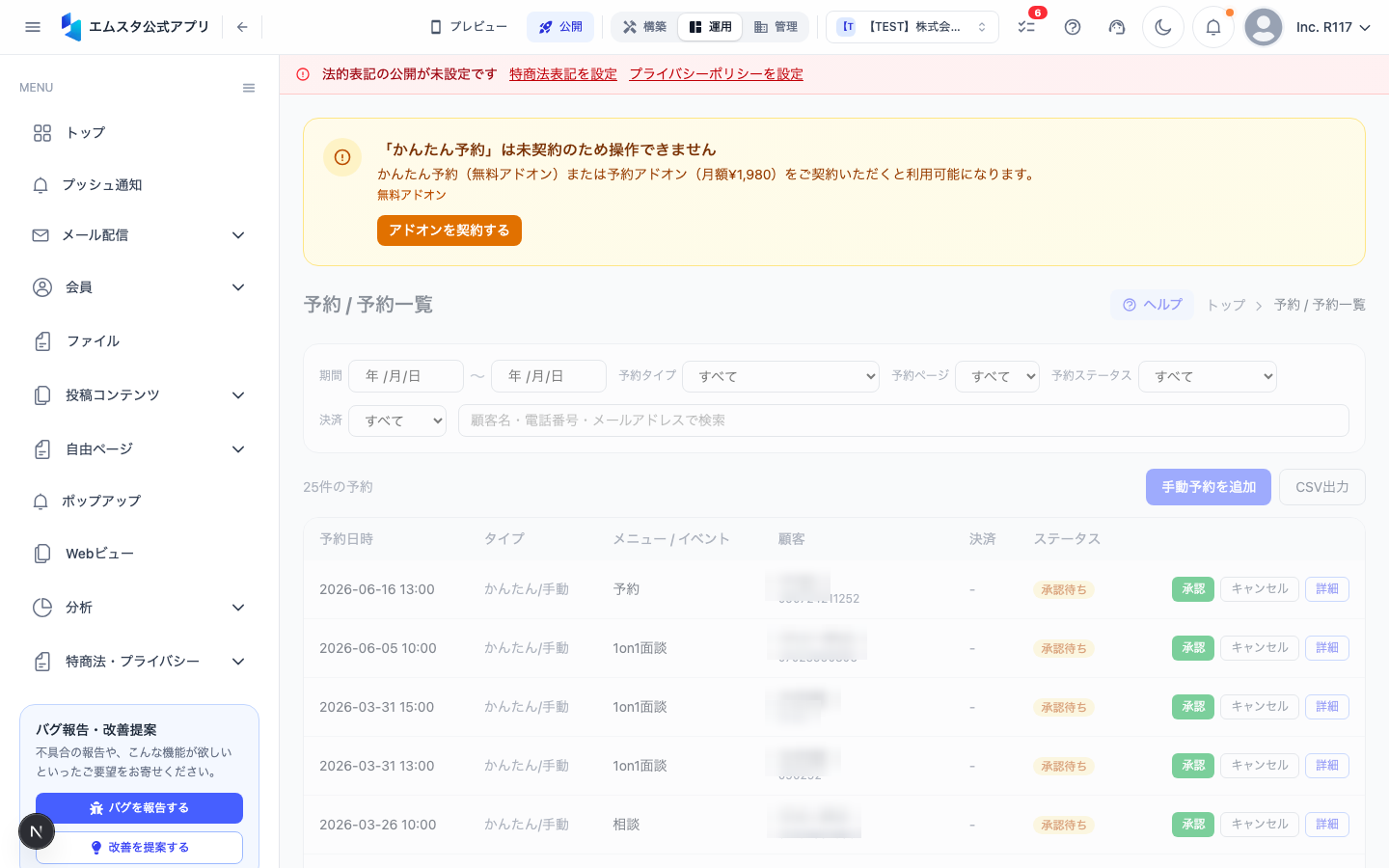
Task: Click the ファイル document icon
Action: pos(42,341)
